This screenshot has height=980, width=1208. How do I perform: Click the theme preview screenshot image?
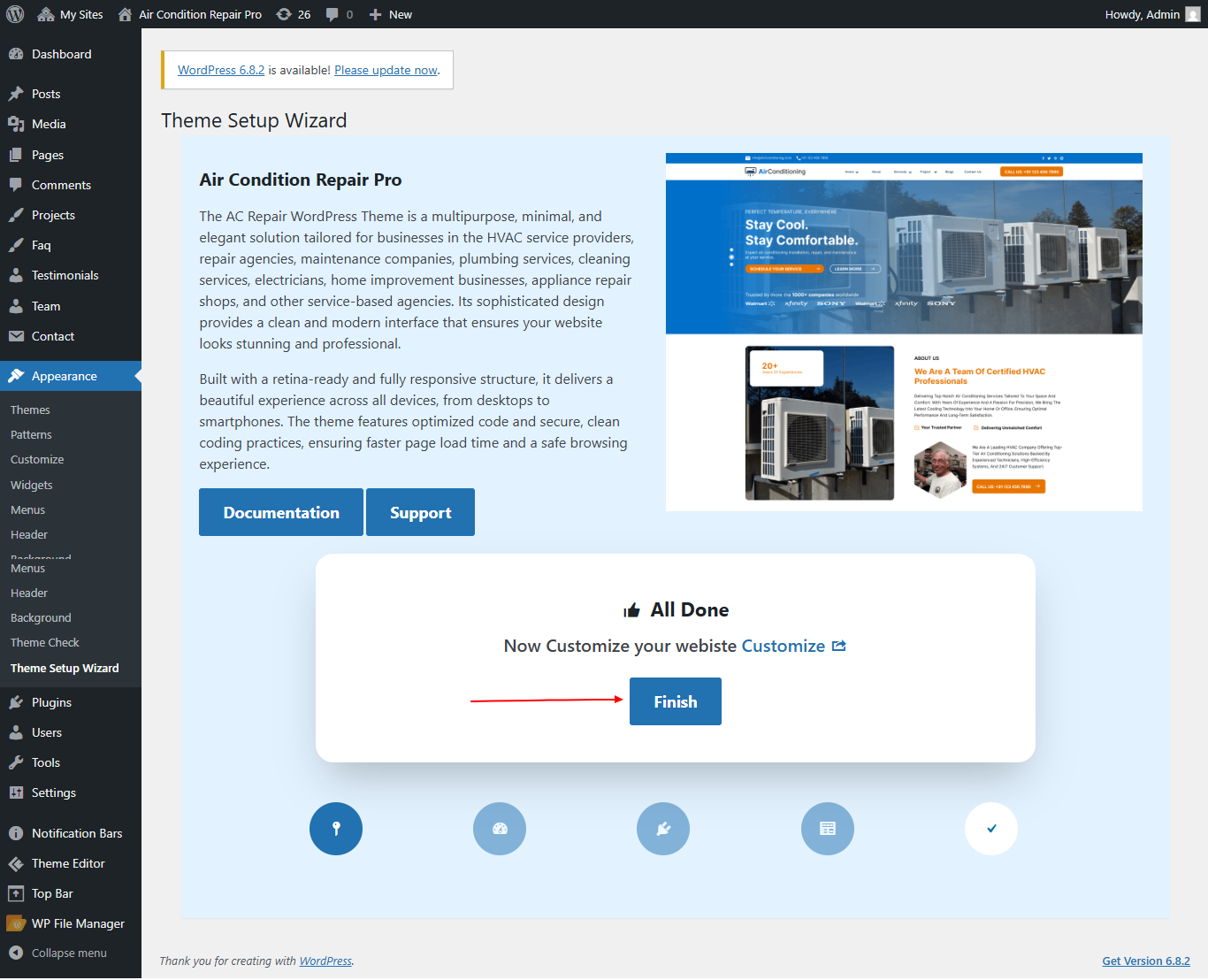[x=904, y=332]
